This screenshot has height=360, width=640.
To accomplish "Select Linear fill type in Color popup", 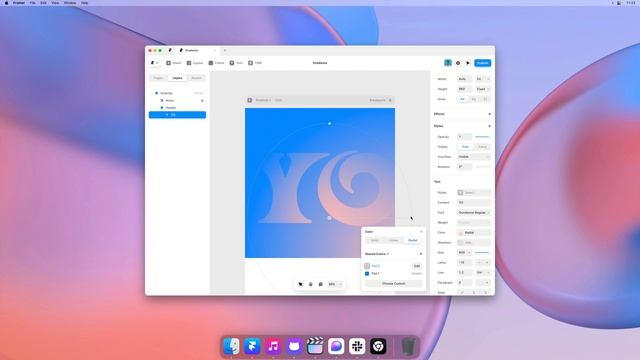I will click(x=394, y=240).
